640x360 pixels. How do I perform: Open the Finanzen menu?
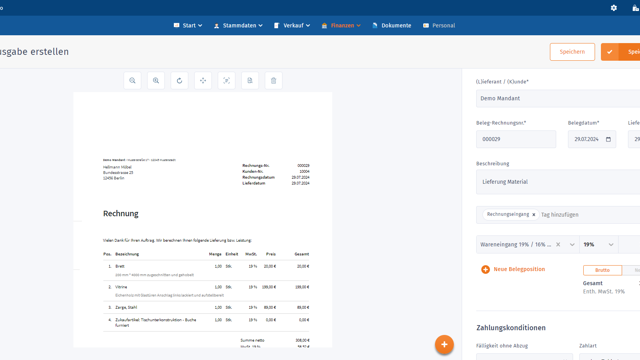click(x=341, y=25)
